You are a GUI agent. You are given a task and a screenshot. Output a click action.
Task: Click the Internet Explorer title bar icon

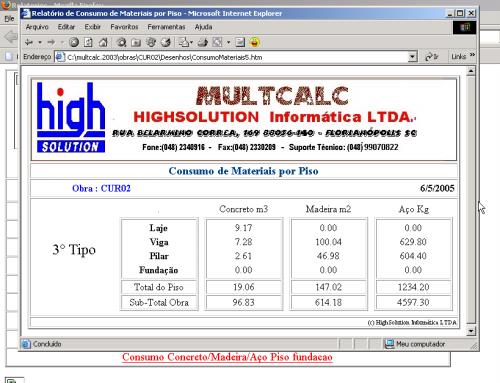pyautogui.click(x=25, y=13)
